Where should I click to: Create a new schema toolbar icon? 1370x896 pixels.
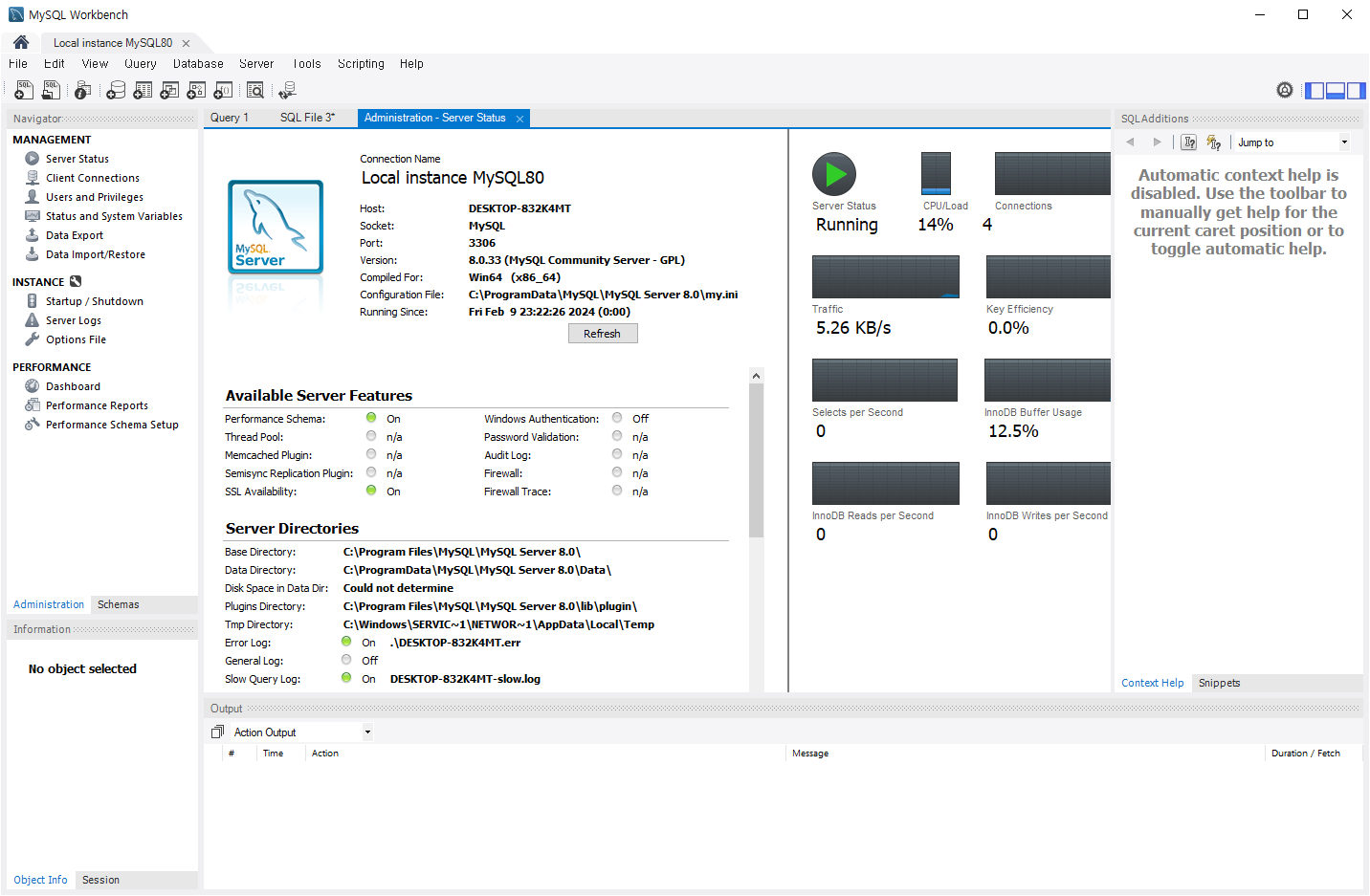coord(116,90)
